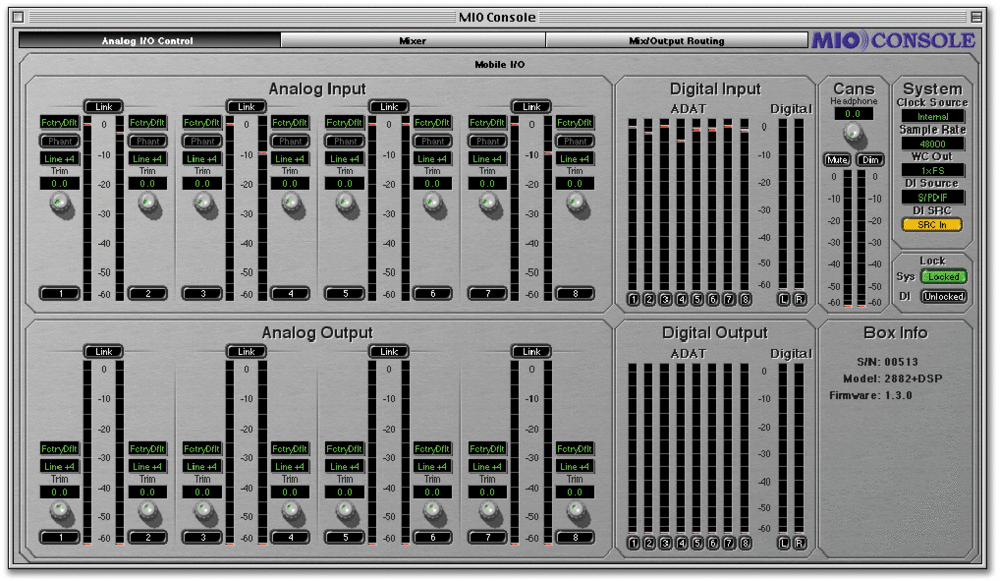Open FctryDflt preset menu for Analog Output 1
This screenshot has width=1000, height=581.
pyautogui.click(x=60, y=449)
